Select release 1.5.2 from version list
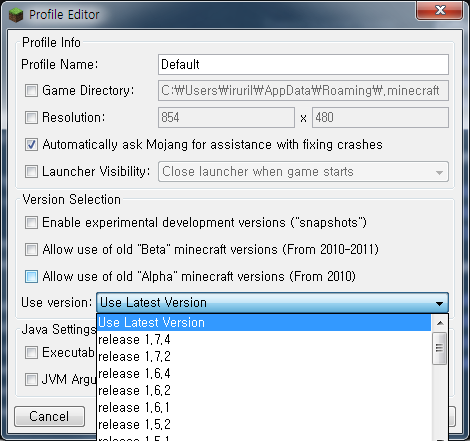Image resolution: width=470 pixels, height=441 pixels. (x=264, y=425)
